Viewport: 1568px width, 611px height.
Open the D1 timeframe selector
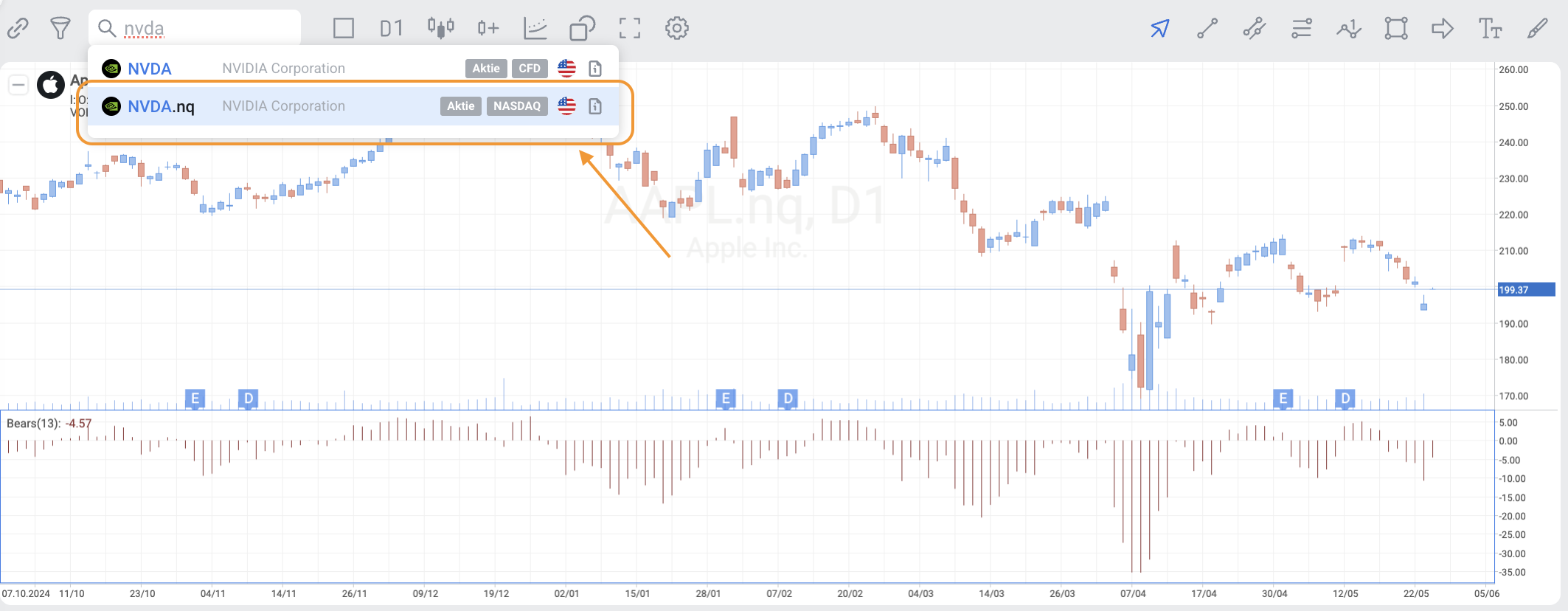click(x=392, y=29)
